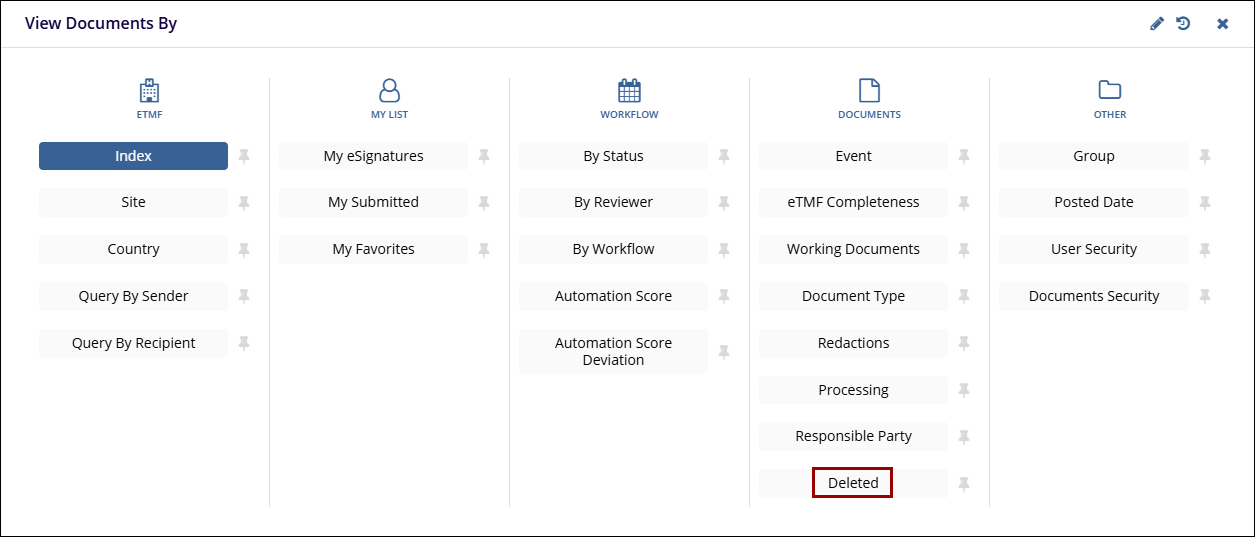Click the Other folder icon
Viewport: 1255px width, 537px height.
(x=1109, y=91)
